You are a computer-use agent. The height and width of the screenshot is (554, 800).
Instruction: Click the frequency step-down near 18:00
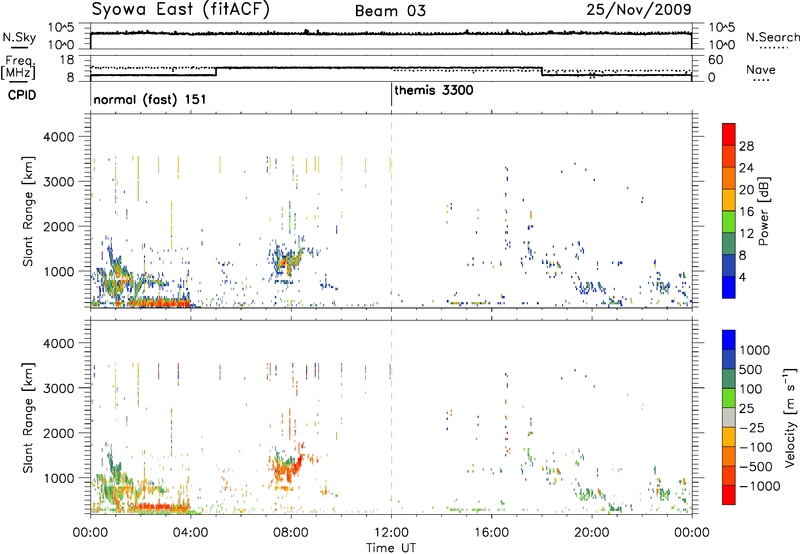click(541, 71)
